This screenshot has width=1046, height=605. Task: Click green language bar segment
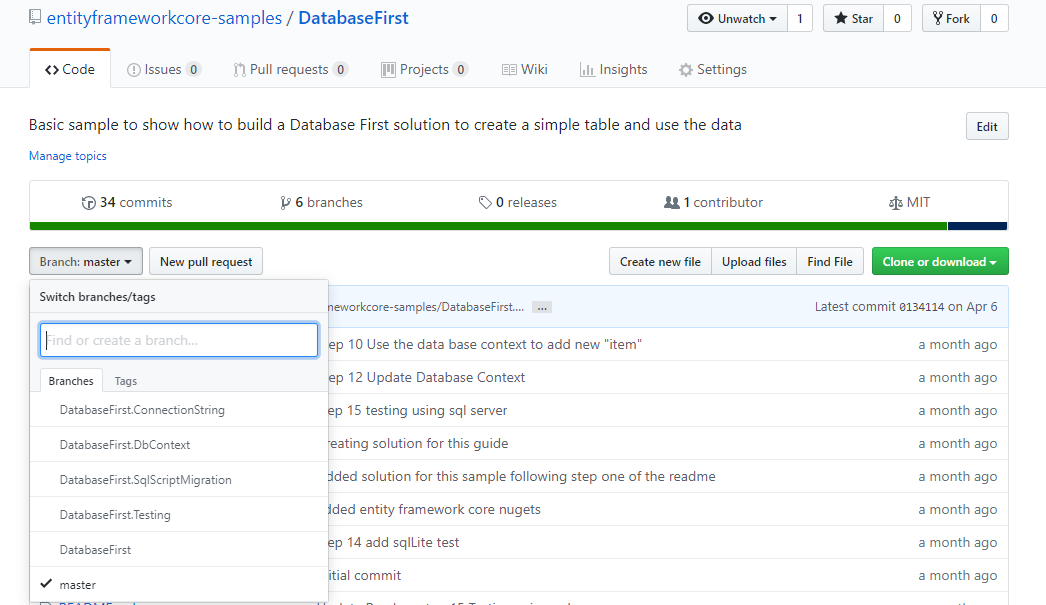coord(488,226)
